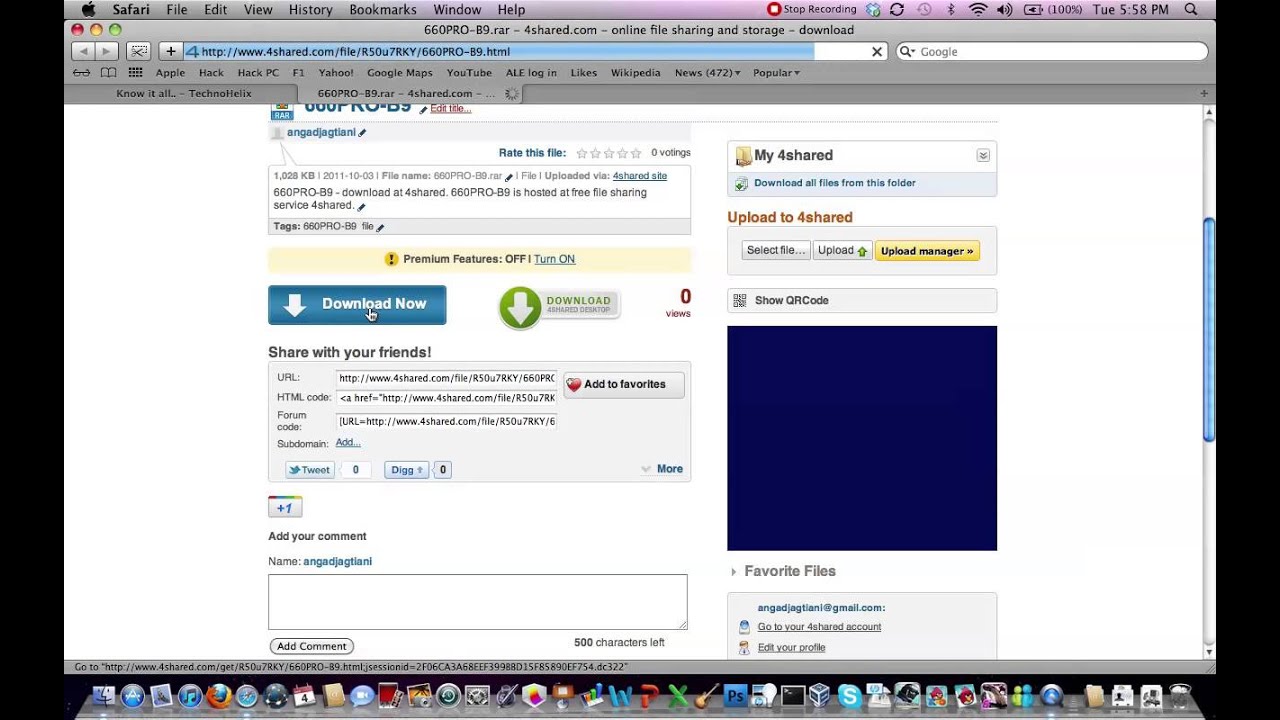Open the Bookmarks menu
The image size is (1280, 720).
[x=383, y=9]
